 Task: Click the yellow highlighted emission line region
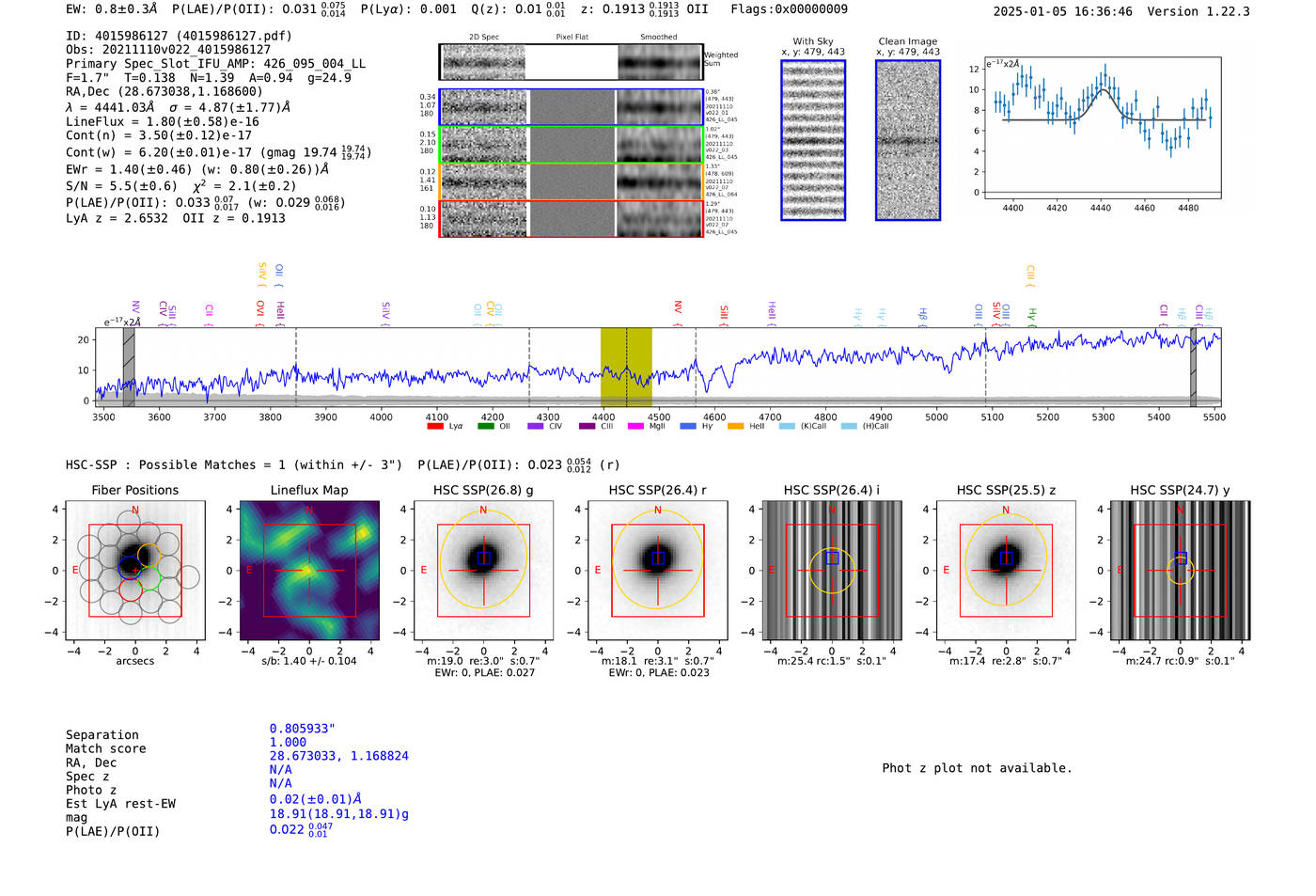pyautogui.click(x=626, y=367)
